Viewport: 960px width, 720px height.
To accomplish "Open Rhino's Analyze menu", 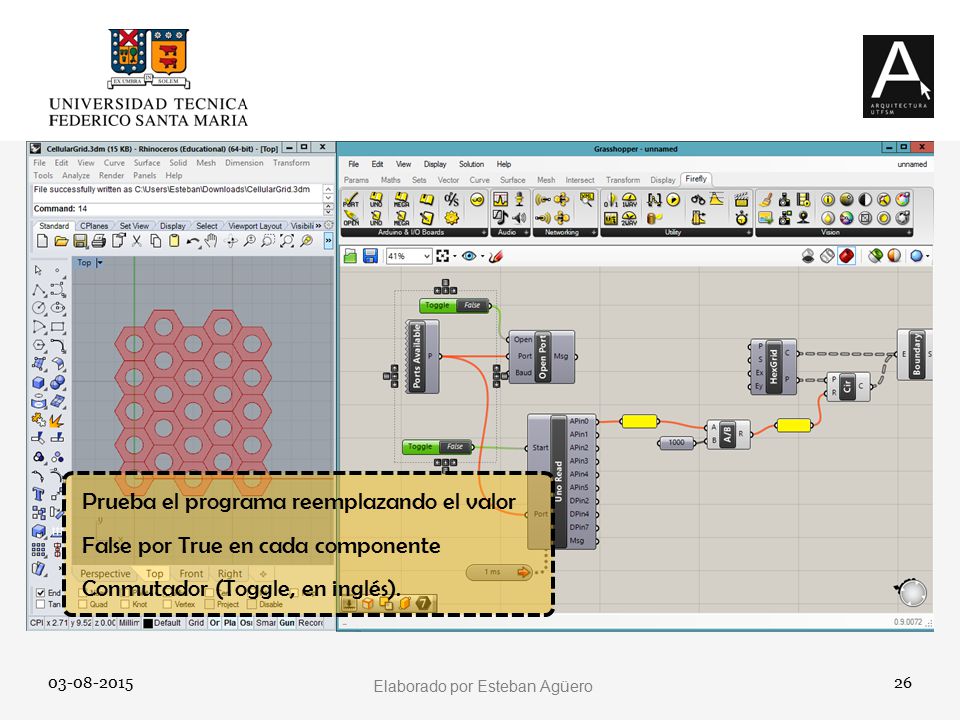I will 76,175.
